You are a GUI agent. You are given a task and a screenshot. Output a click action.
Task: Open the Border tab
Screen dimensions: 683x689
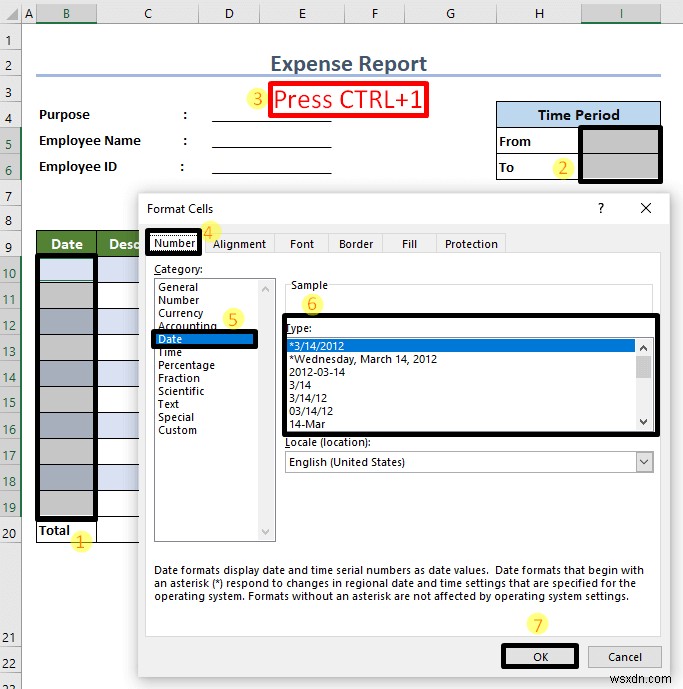[x=356, y=244]
